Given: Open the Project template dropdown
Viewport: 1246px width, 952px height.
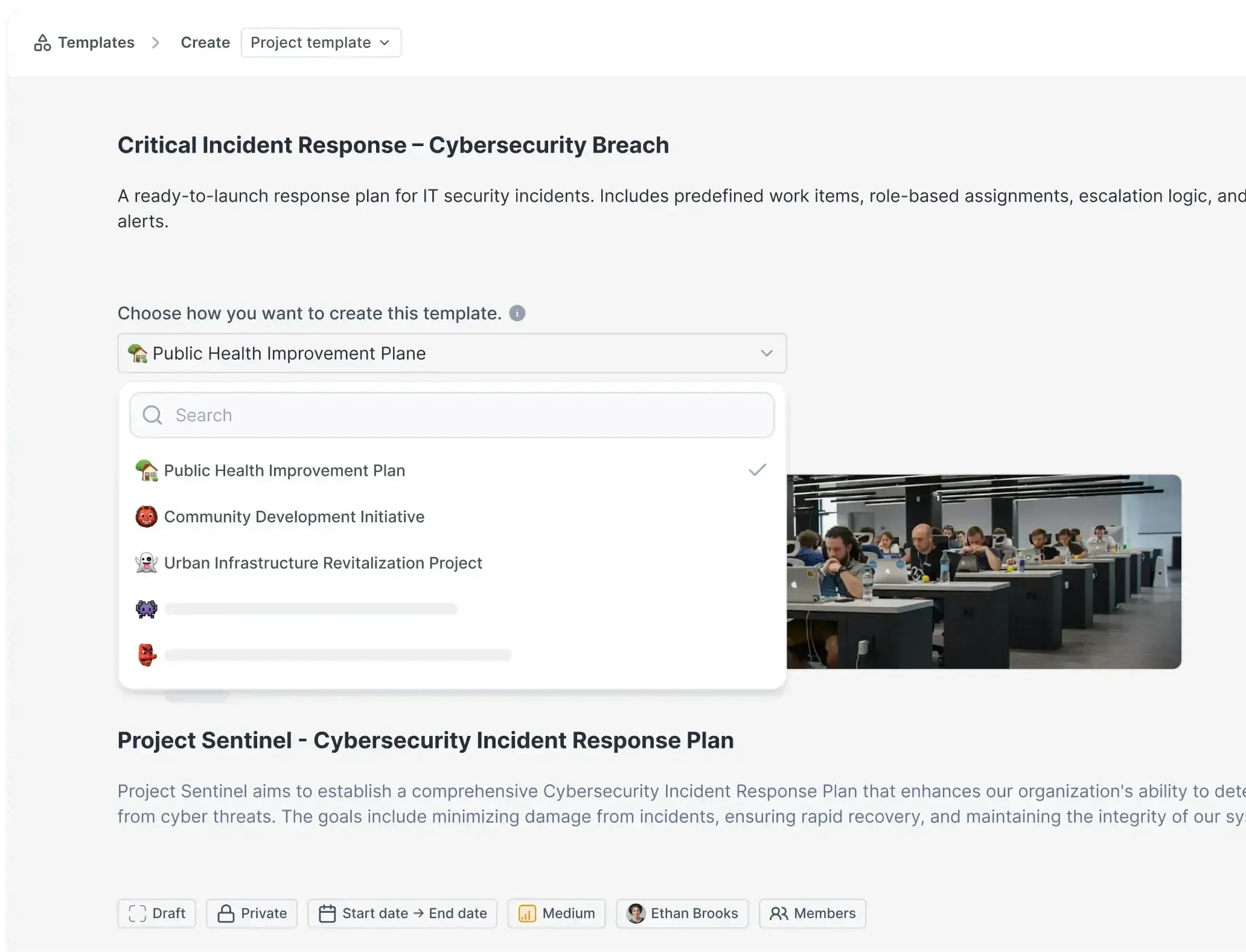Looking at the screenshot, I should click(321, 42).
